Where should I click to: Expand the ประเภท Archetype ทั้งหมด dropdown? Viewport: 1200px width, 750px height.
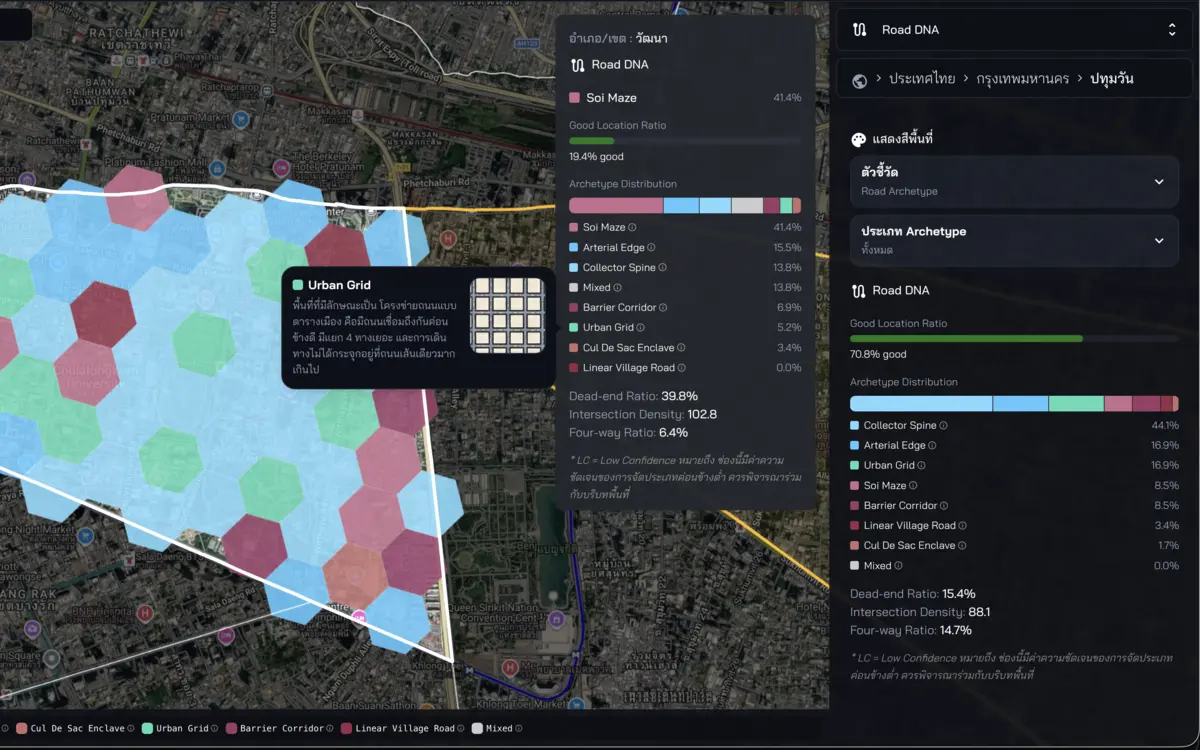coord(1014,240)
